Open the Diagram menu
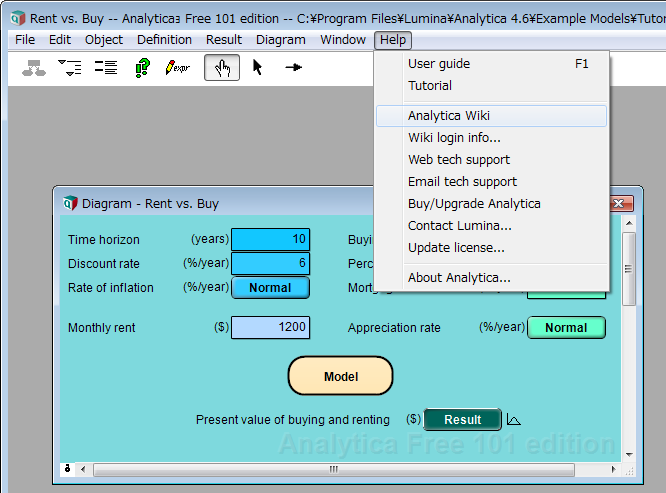666x493 pixels. pos(280,40)
